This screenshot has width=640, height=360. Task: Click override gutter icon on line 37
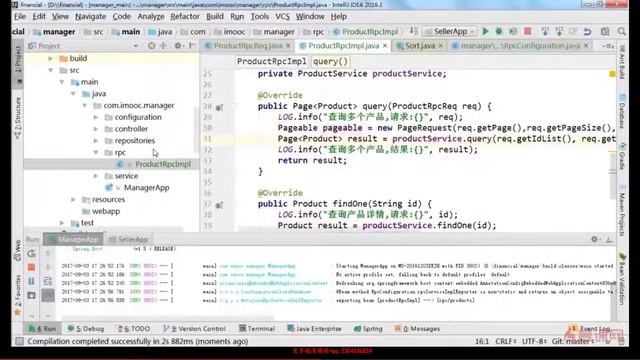[x=220, y=205]
